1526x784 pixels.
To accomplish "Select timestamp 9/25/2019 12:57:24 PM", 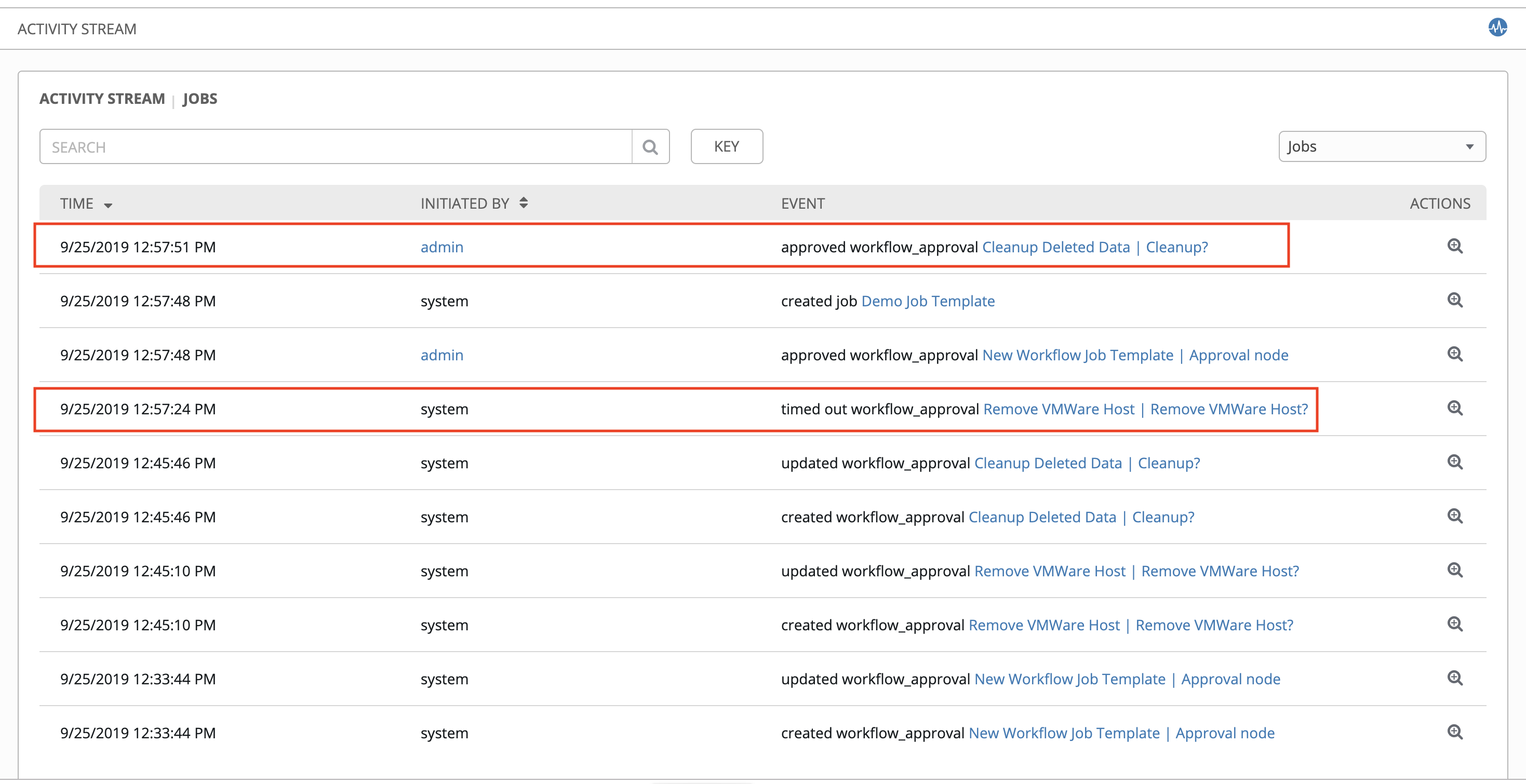I will click(138, 409).
